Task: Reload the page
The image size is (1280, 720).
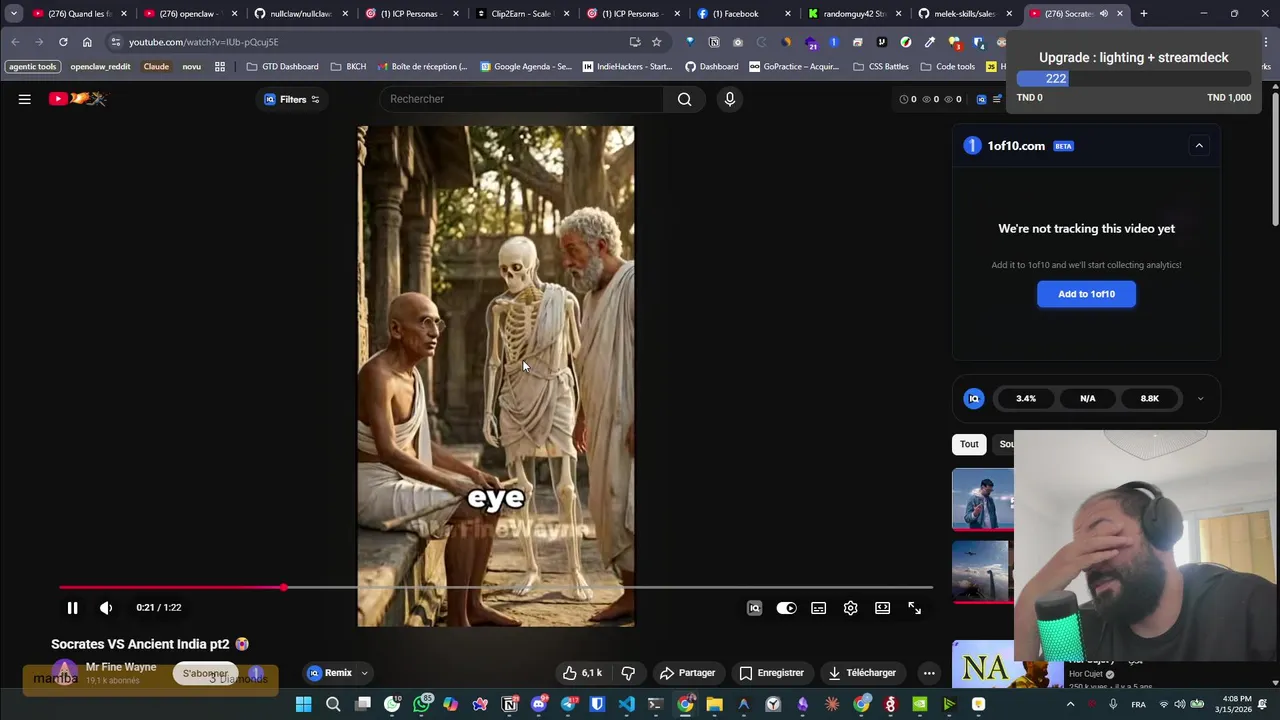Action: [63, 42]
